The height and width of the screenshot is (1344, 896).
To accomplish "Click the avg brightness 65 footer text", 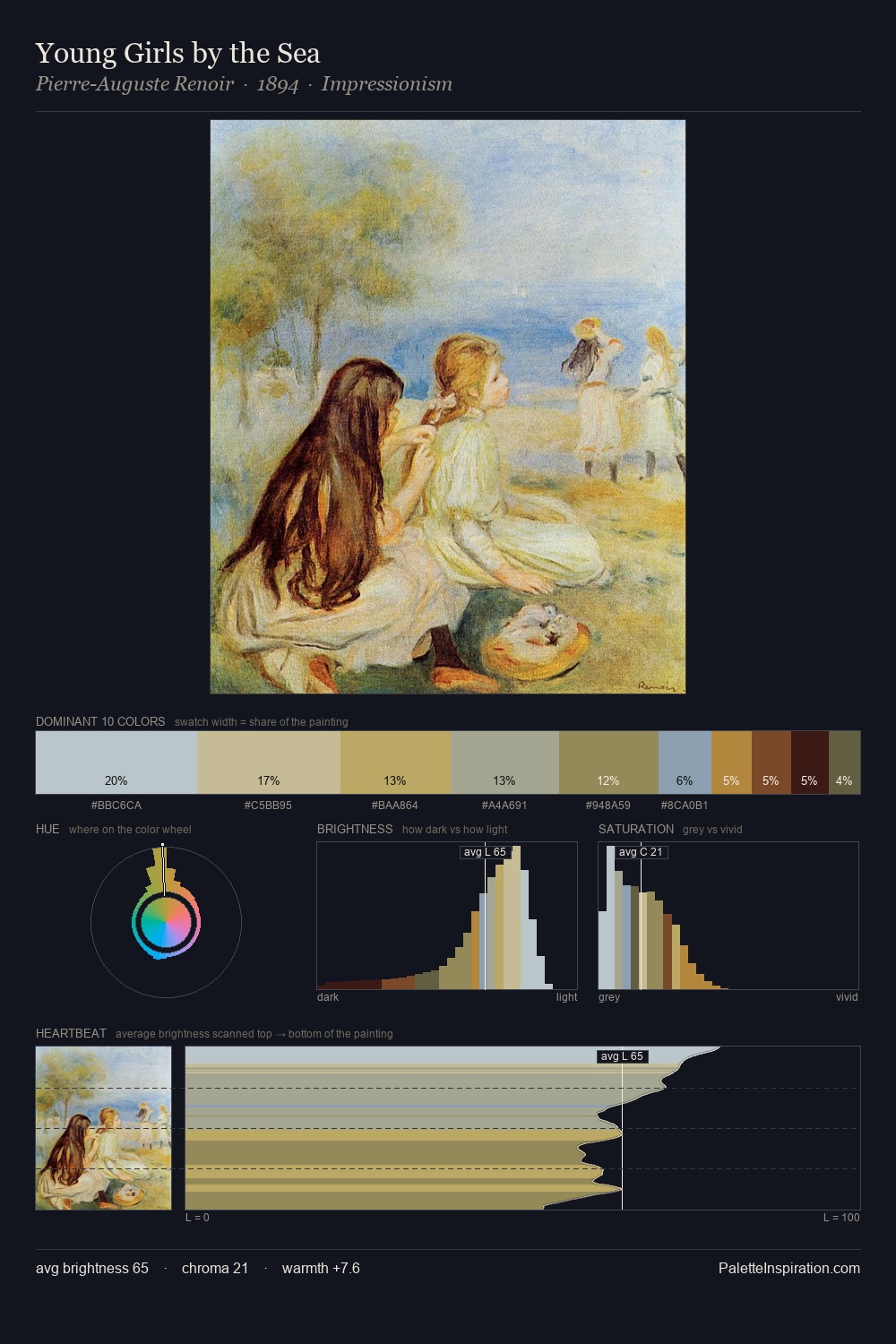I will tap(92, 1268).
